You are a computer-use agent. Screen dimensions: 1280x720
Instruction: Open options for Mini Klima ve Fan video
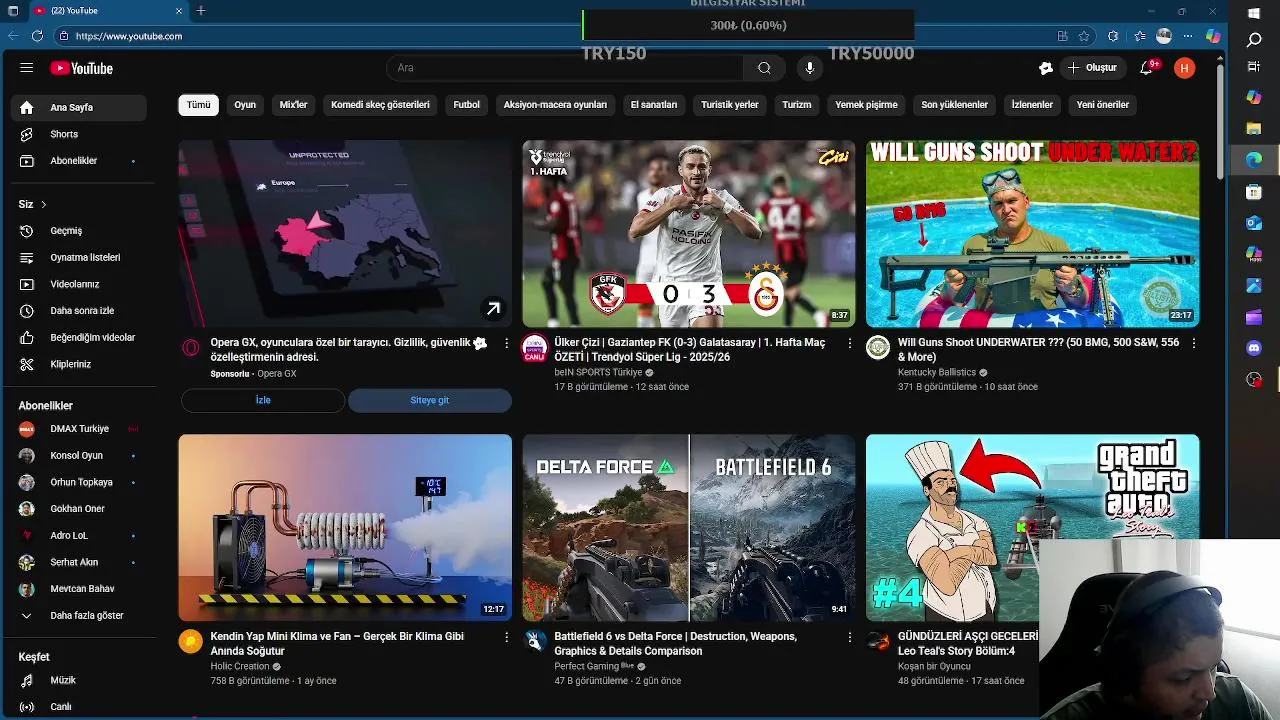pos(507,637)
